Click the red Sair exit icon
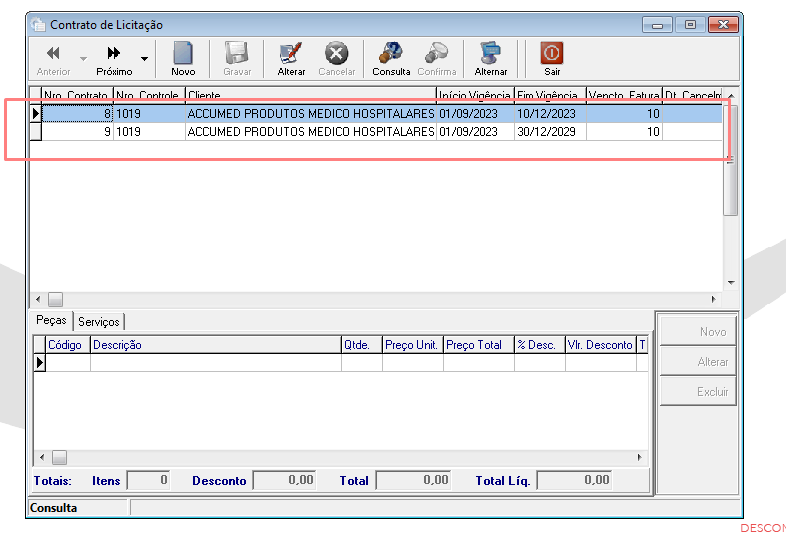Screen dimensions: 786x535 click(552, 53)
